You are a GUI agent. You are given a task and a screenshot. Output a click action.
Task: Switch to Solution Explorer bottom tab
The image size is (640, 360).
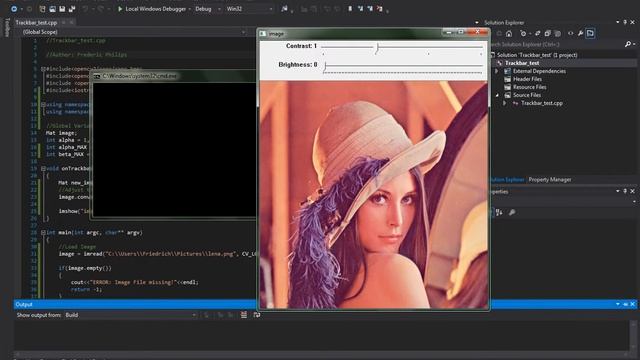pyautogui.click(x=507, y=180)
